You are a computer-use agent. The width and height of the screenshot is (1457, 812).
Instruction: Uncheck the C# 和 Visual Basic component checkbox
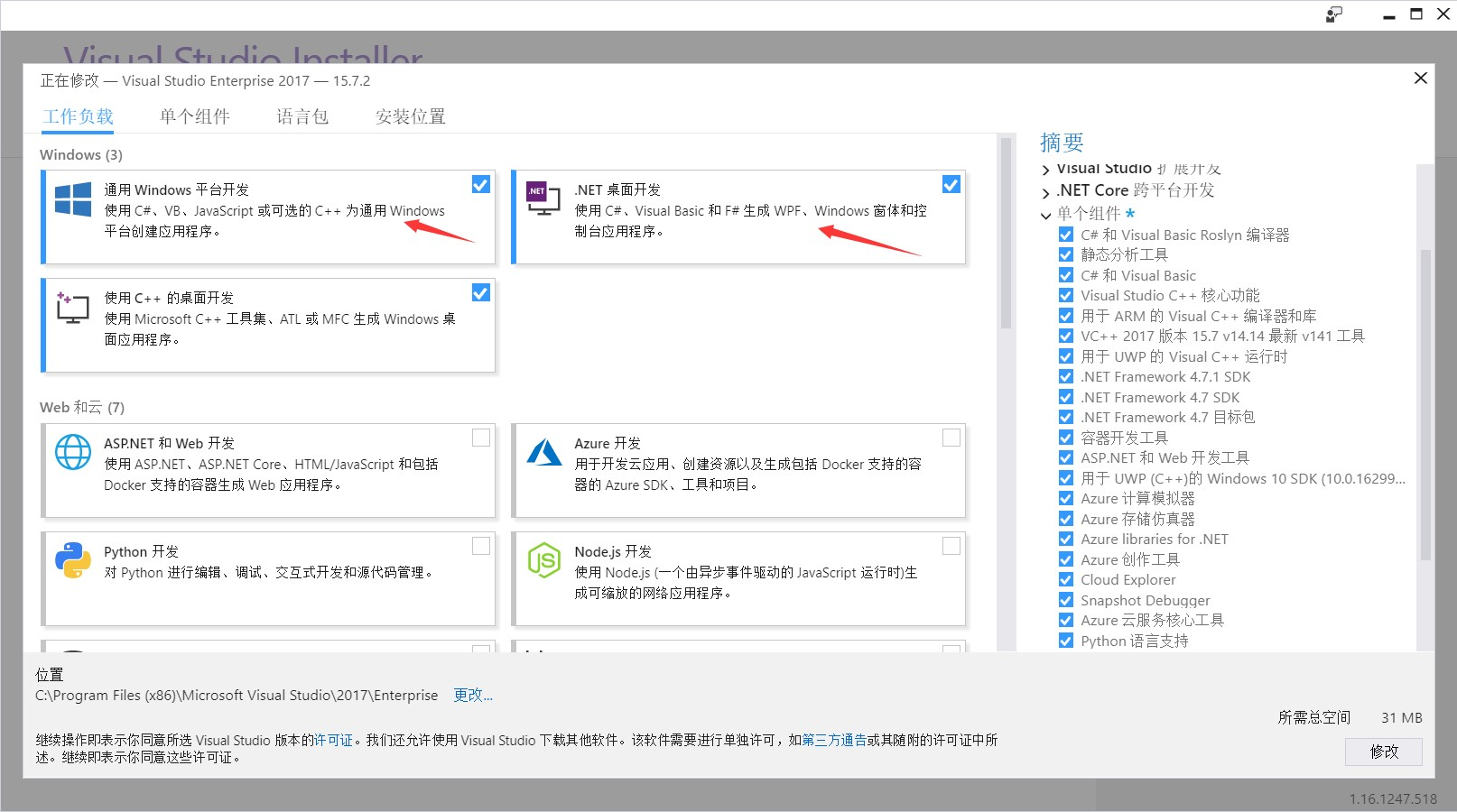(1066, 275)
